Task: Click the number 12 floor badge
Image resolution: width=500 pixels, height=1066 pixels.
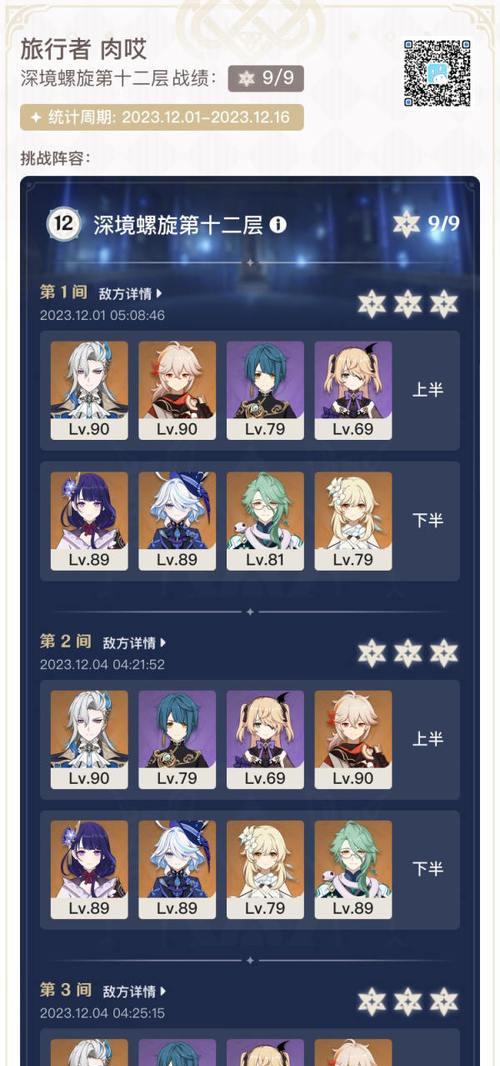Action: click(x=64, y=224)
